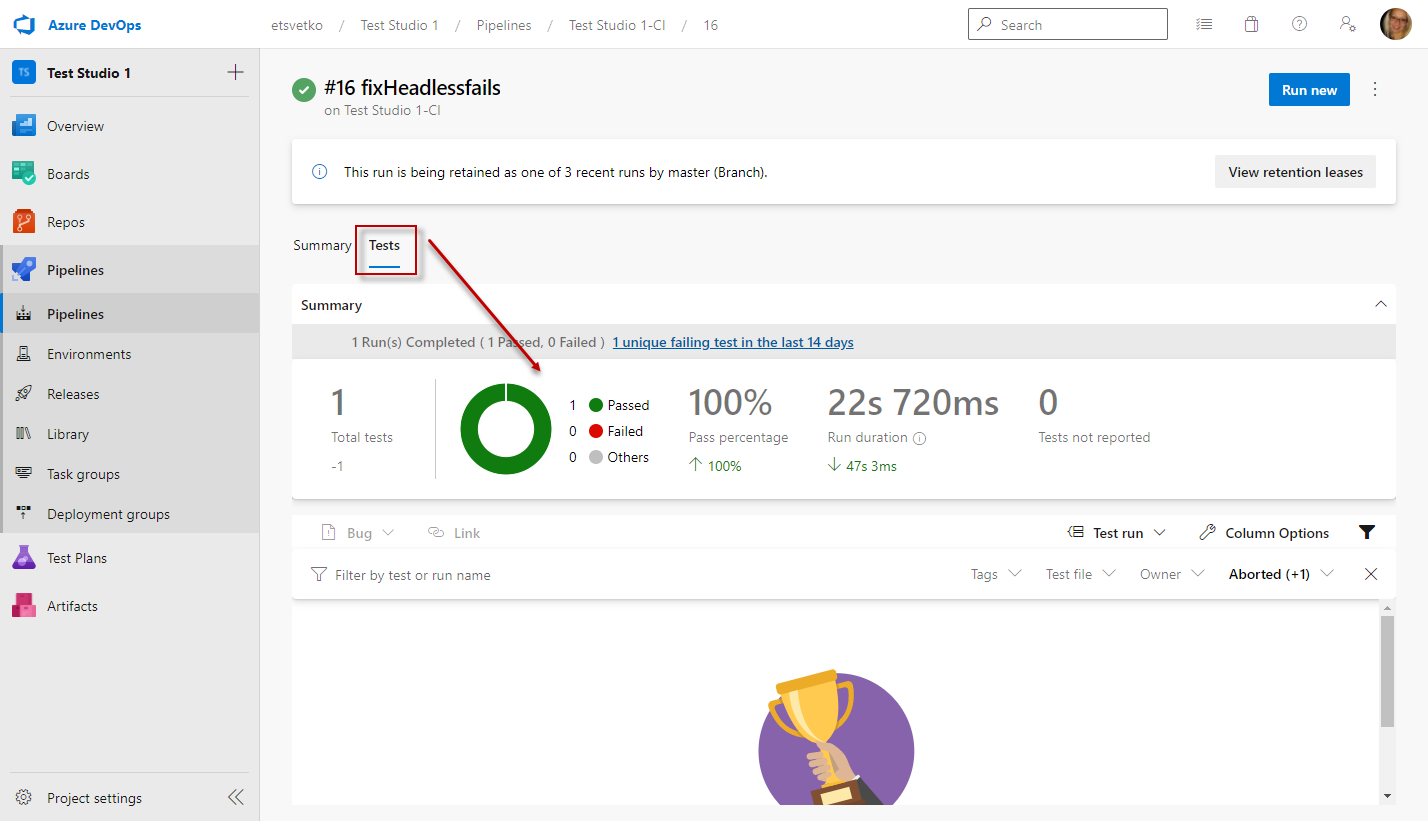The image size is (1428, 821).
Task: Open the work items list icon in header
Action: [1204, 25]
